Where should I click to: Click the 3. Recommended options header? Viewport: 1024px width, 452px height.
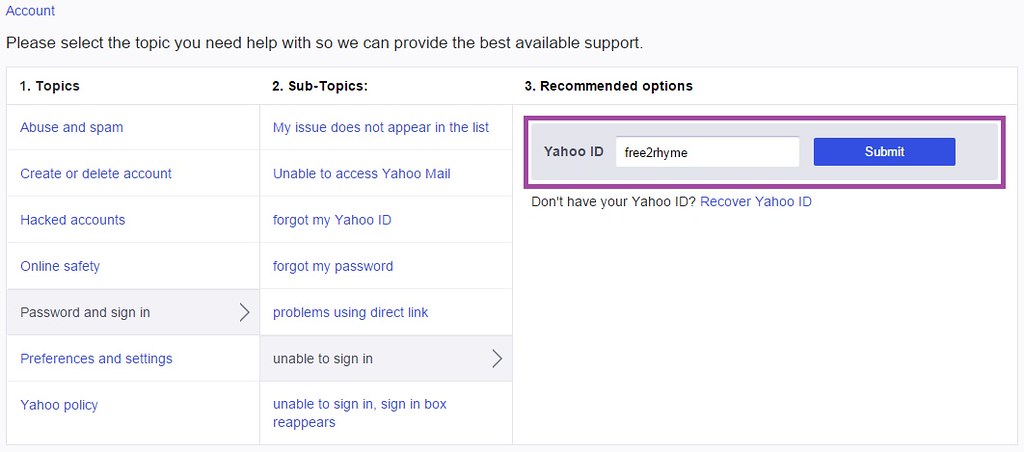[609, 86]
